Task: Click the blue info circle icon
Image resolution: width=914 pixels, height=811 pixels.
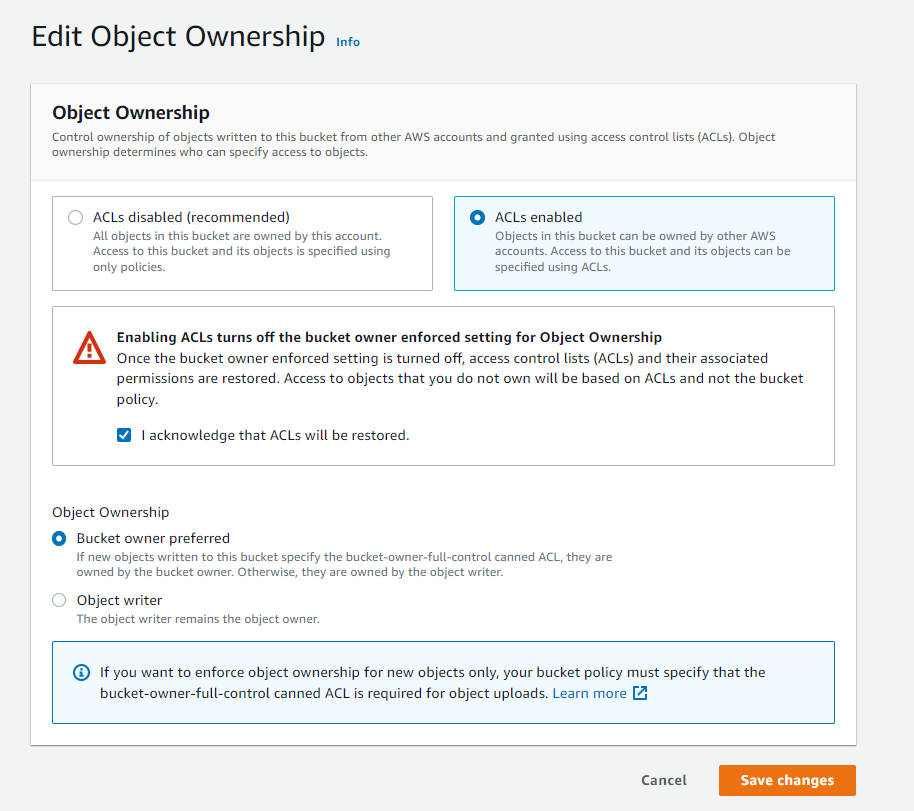Action: tap(82, 672)
